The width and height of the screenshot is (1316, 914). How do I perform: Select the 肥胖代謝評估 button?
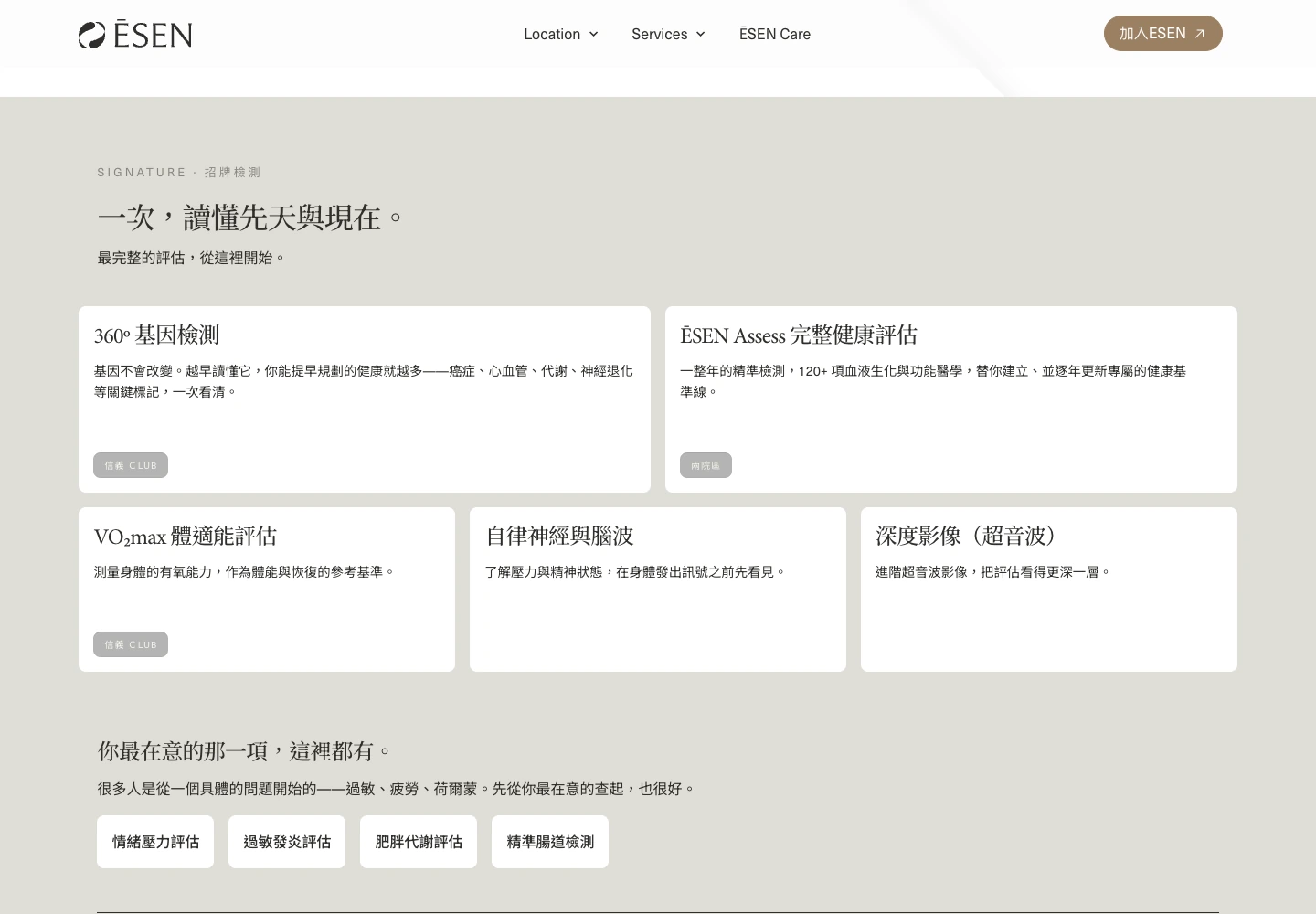coord(419,842)
